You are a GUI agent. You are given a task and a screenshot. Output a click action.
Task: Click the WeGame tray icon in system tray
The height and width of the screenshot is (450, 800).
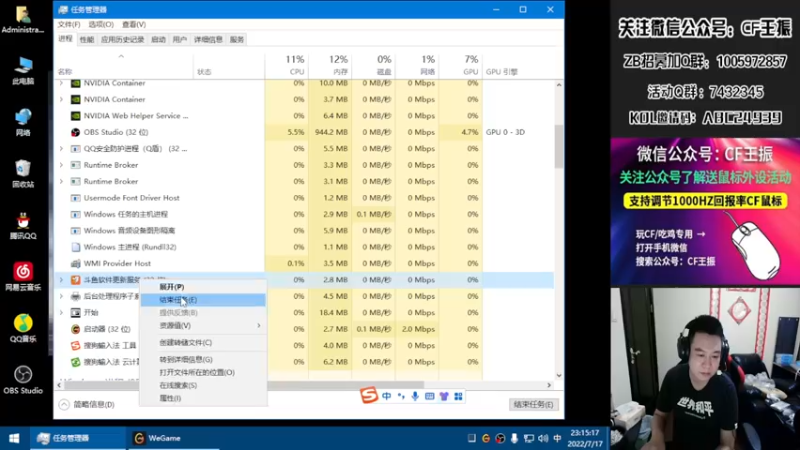(486, 438)
